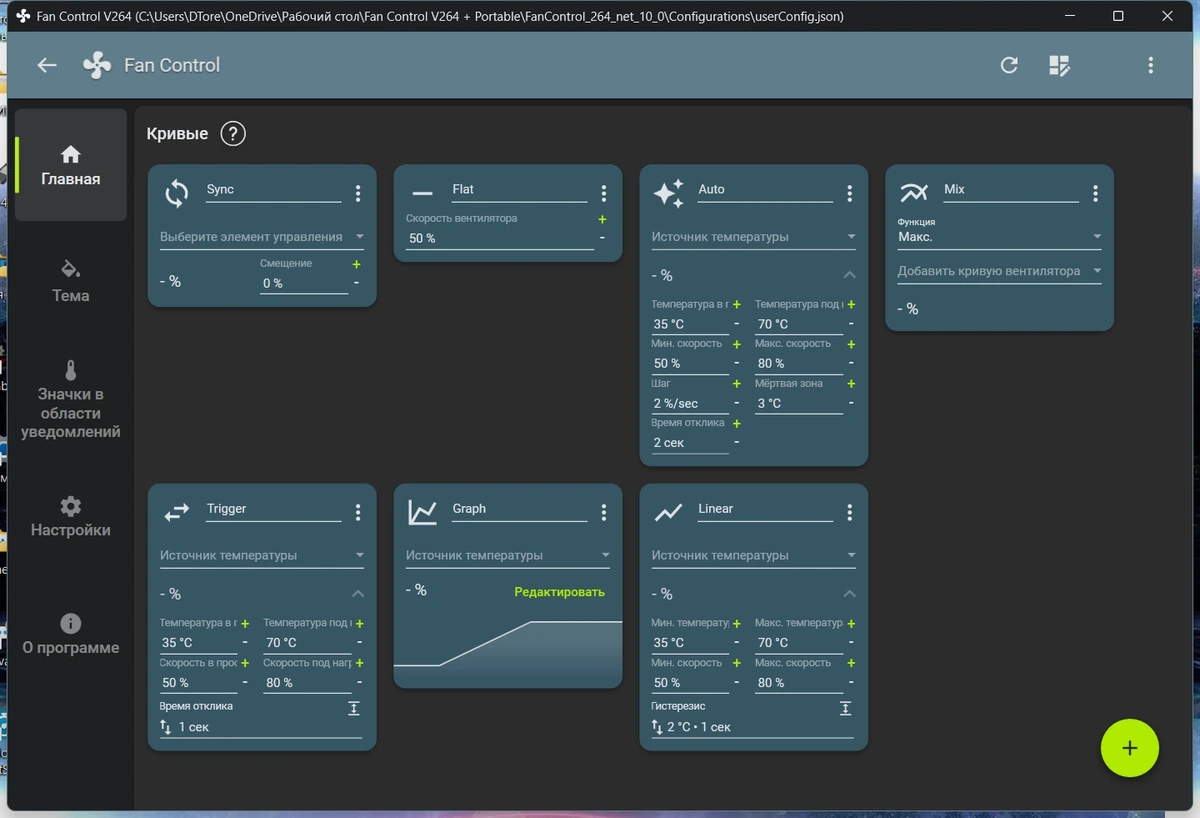
Task: Open options menu of Trigger card
Action: [358, 512]
